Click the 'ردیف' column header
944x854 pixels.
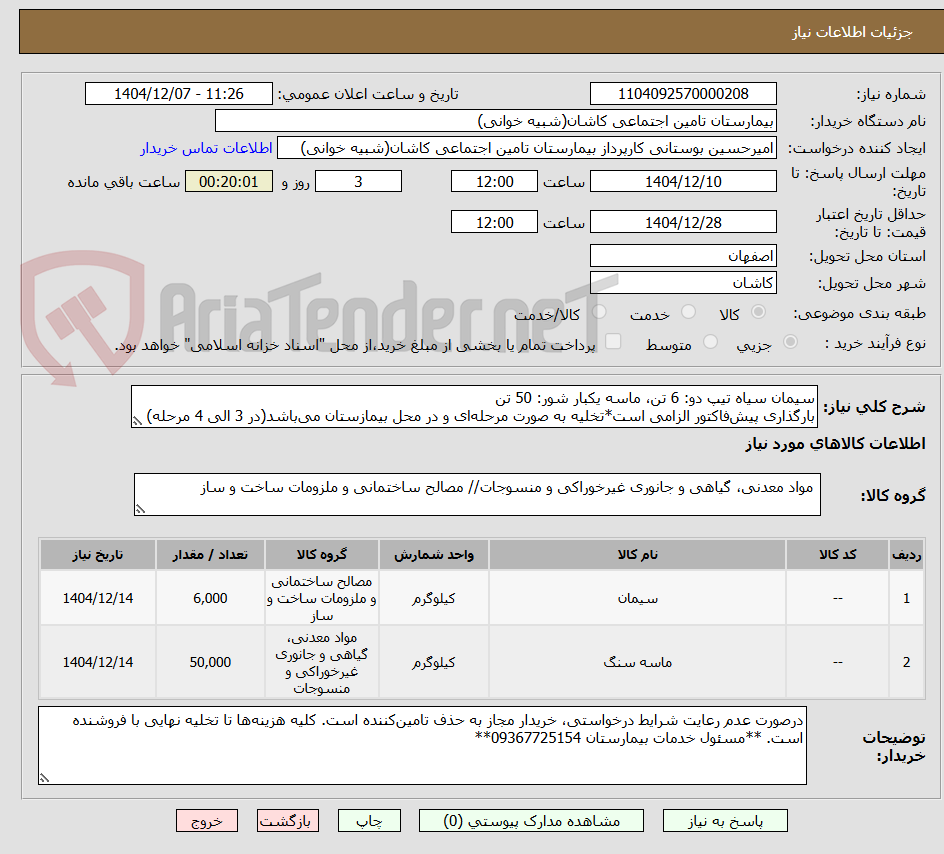(x=907, y=555)
